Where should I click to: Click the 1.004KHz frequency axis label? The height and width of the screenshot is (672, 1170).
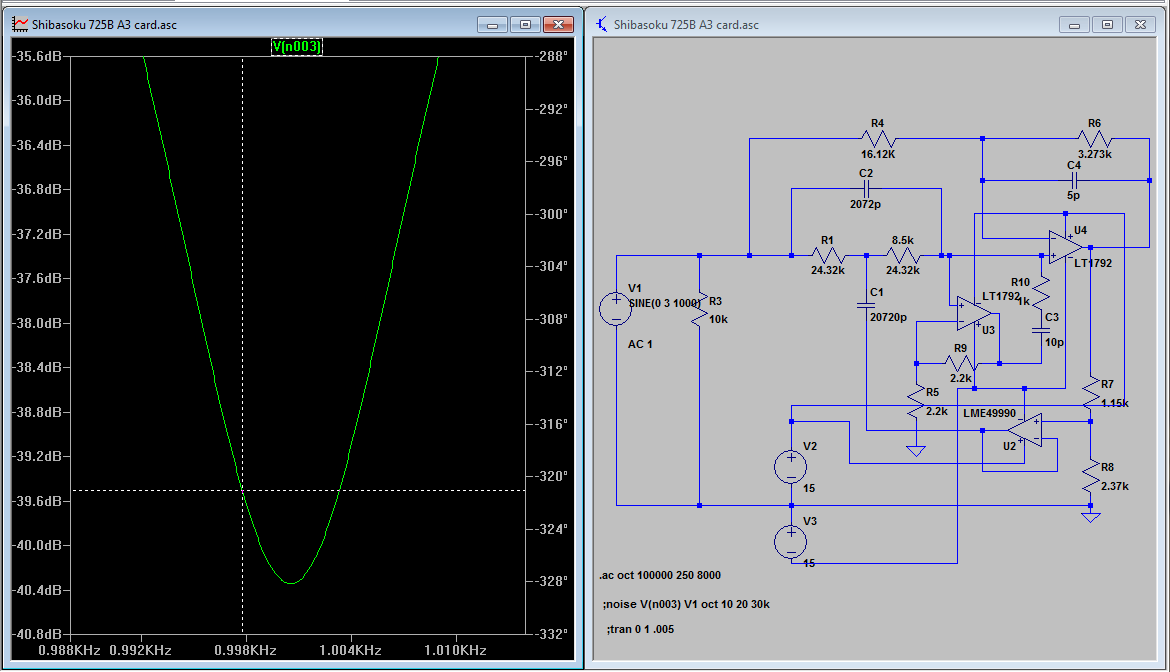tap(350, 650)
